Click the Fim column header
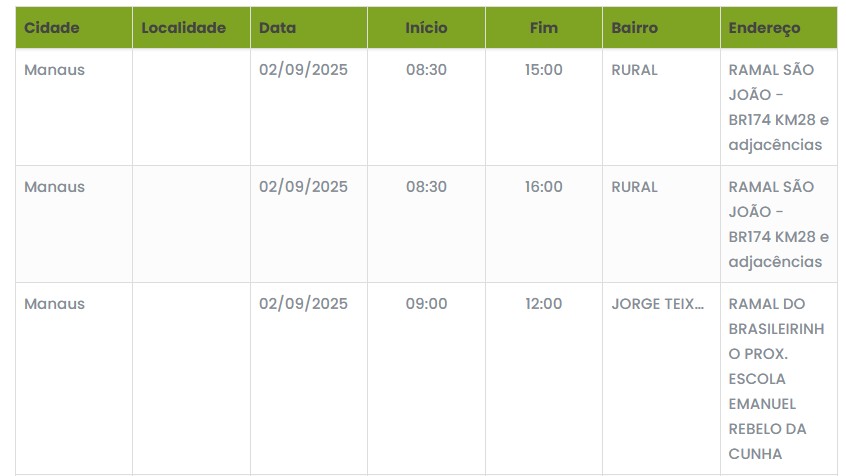The width and height of the screenshot is (846, 476). pos(544,28)
